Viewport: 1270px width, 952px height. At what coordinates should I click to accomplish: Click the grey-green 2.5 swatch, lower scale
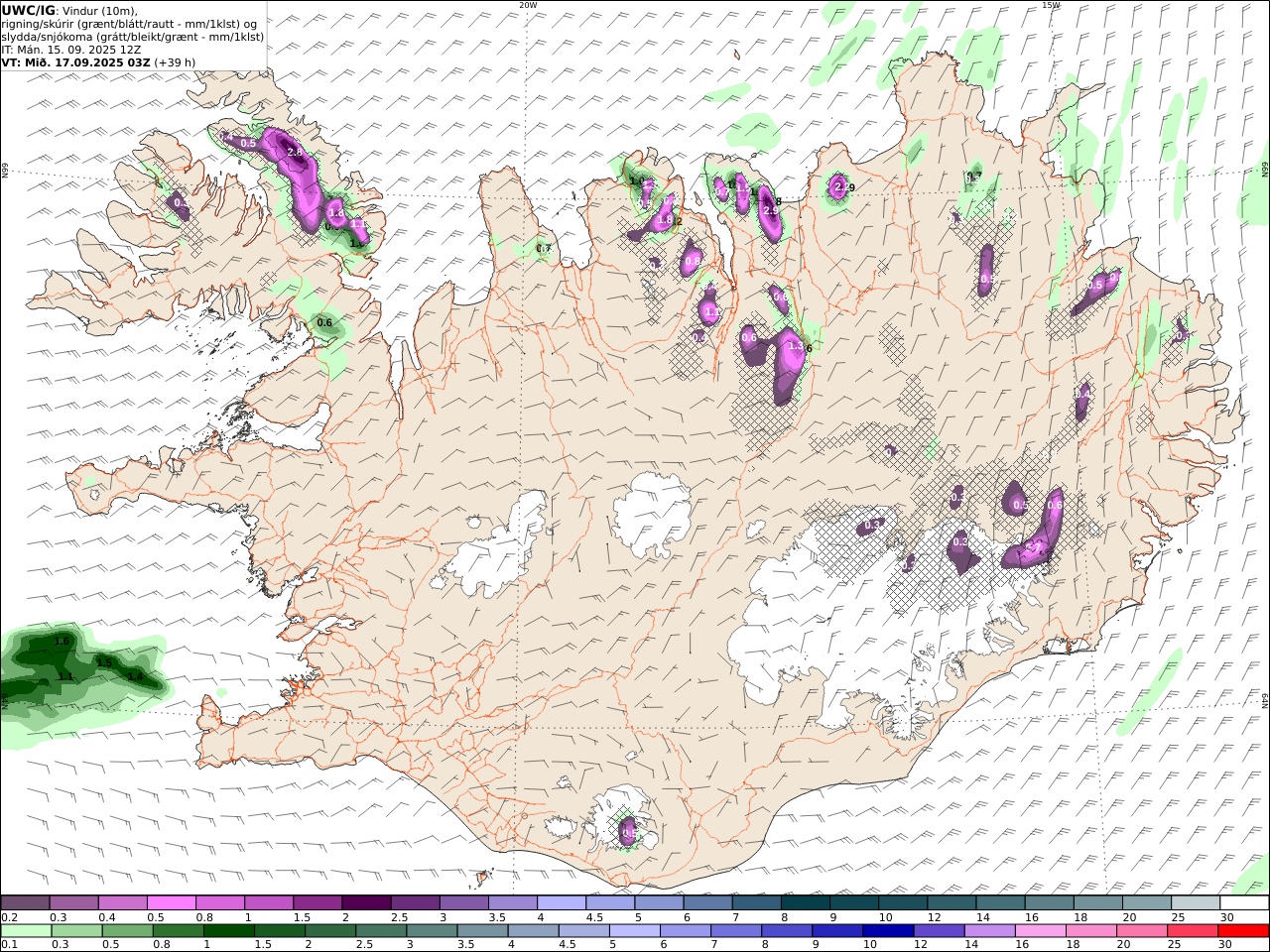(381, 931)
